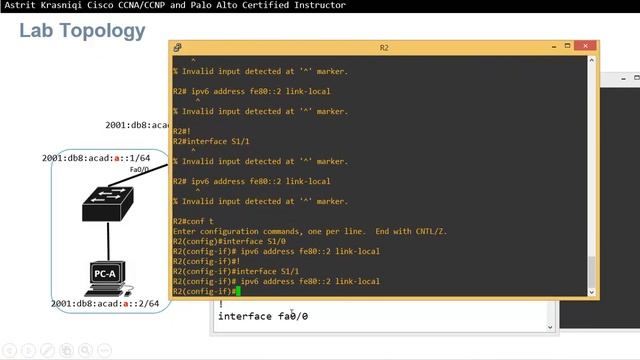
Task: Click the R2 terminal scrollbar thumb
Action: click(591, 272)
